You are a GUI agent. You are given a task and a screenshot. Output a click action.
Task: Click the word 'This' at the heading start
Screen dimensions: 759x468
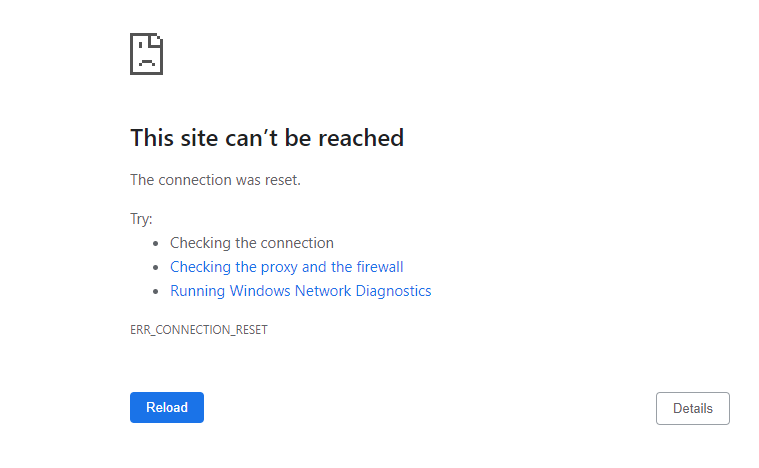point(152,138)
